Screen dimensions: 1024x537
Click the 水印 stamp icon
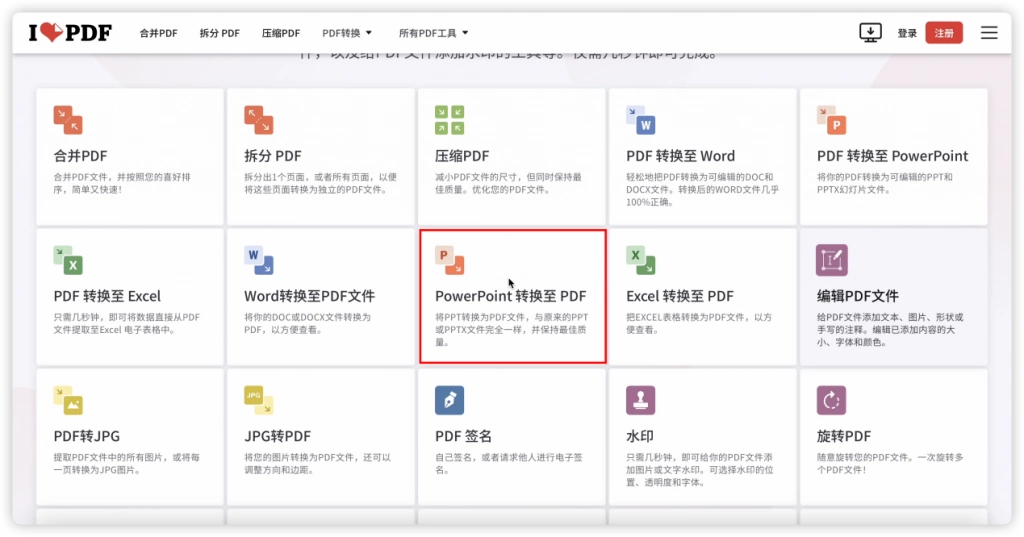[x=641, y=400]
